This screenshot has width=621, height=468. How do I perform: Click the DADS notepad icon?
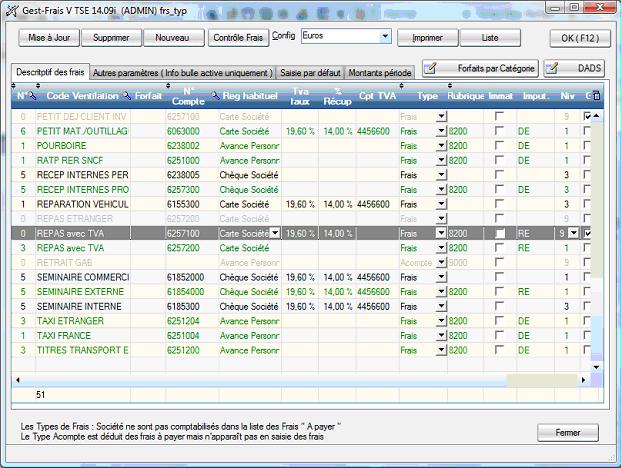click(553, 68)
